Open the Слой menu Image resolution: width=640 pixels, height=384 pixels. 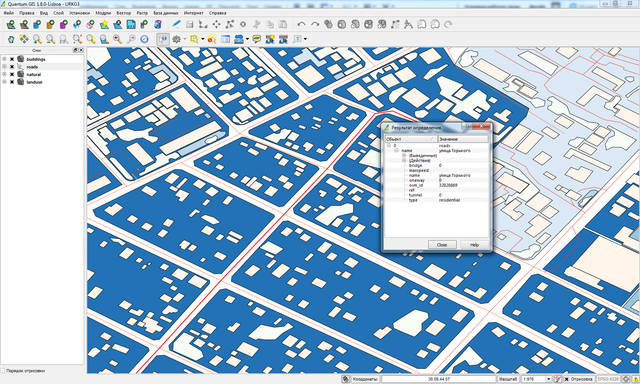(58, 13)
